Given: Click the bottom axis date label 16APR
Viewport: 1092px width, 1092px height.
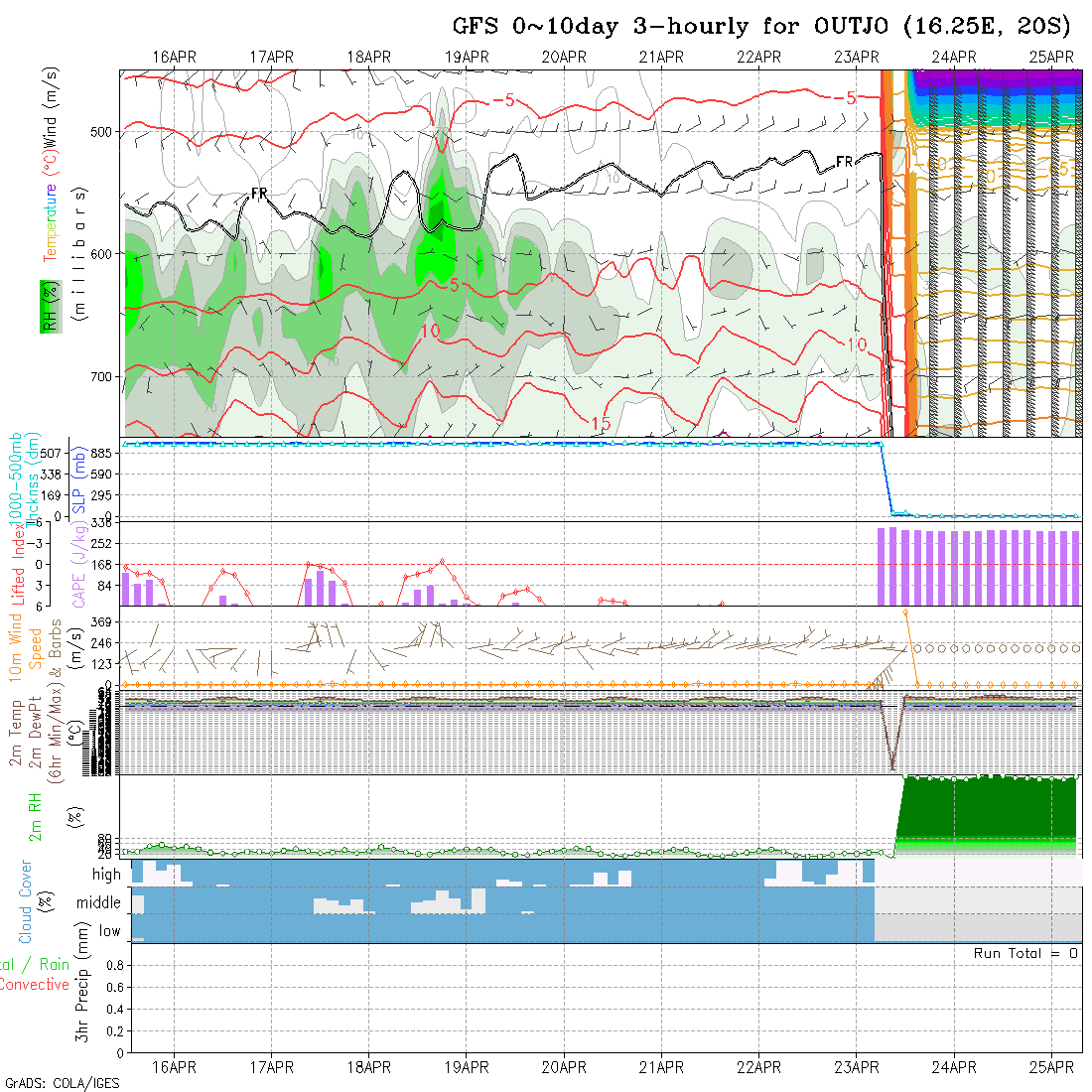Looking at the screenshot, I should pos(174,1067).
